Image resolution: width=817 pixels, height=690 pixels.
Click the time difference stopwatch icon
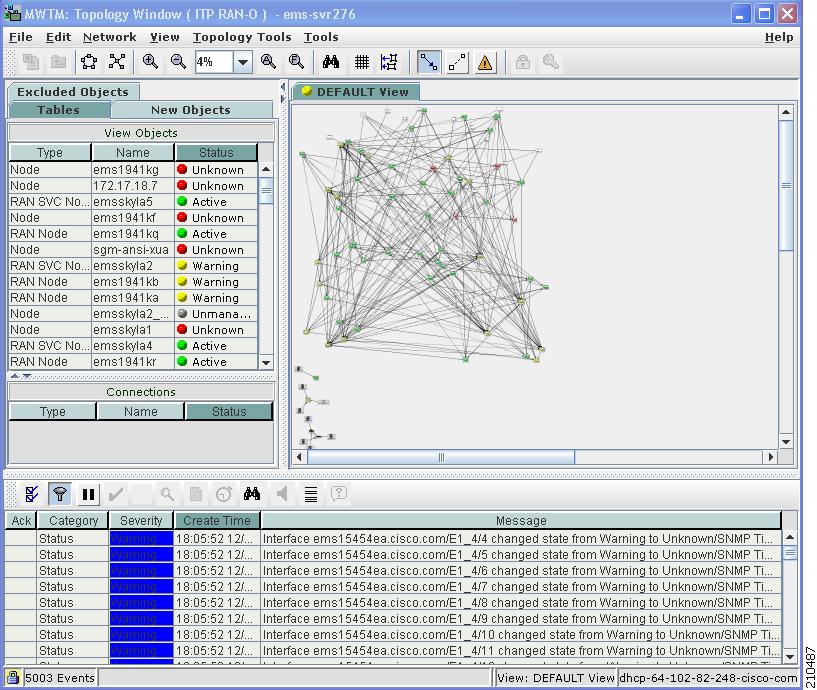tap(224, 494)
